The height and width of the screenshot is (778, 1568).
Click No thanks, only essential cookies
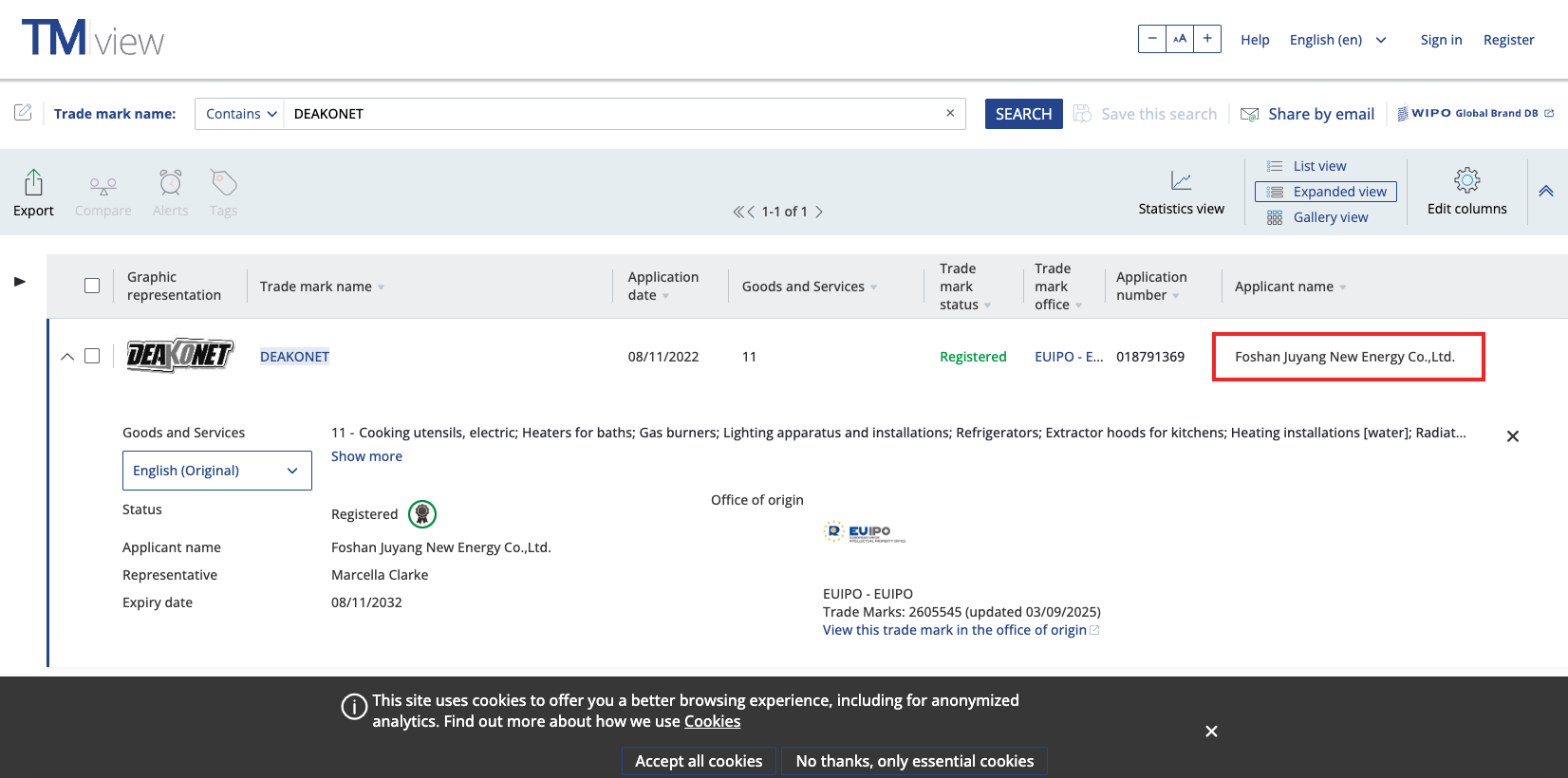pos(915,761)
